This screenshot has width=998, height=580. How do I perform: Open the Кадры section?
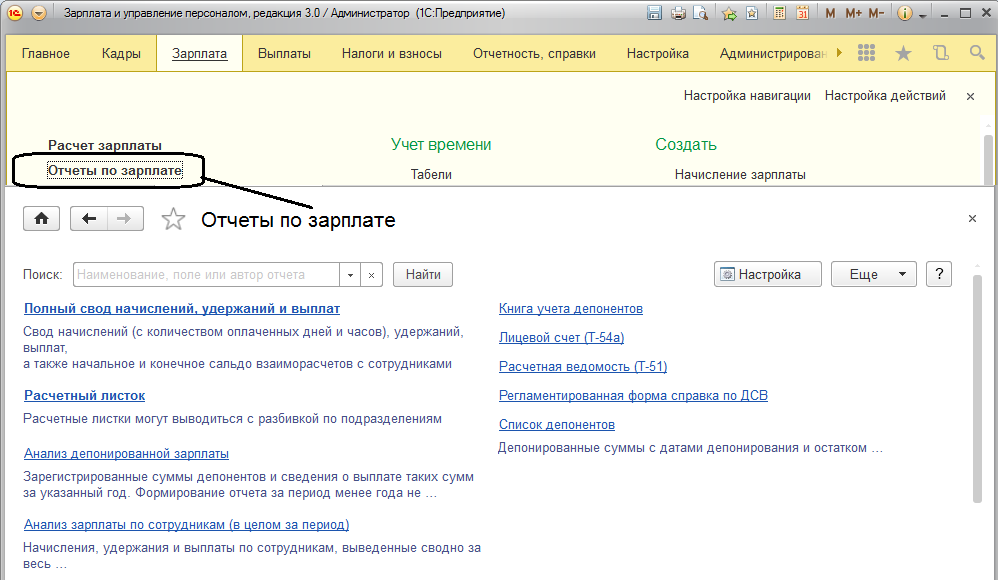coord(121,53)
